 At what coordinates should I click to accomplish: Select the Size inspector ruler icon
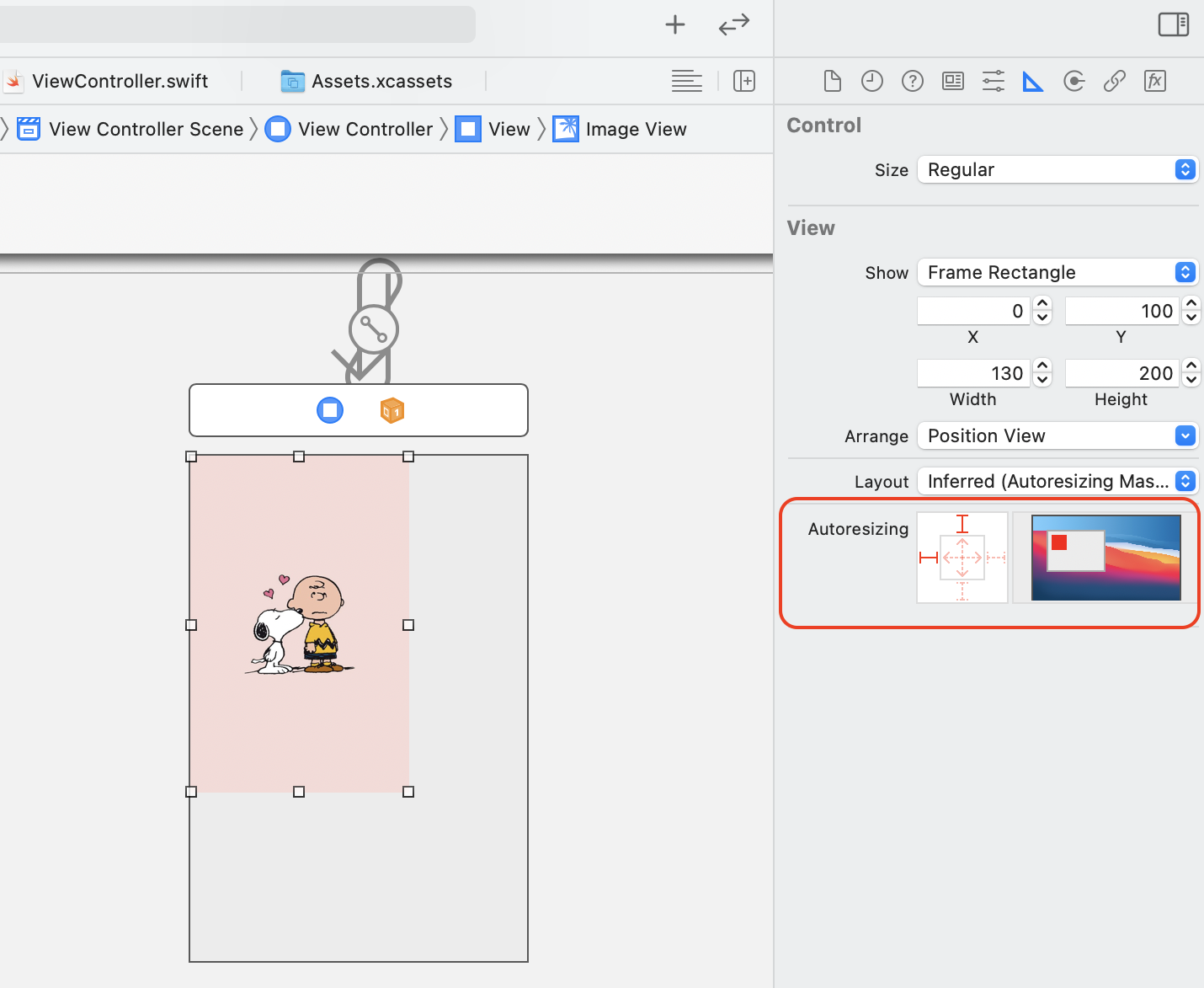click(1033, 82)
